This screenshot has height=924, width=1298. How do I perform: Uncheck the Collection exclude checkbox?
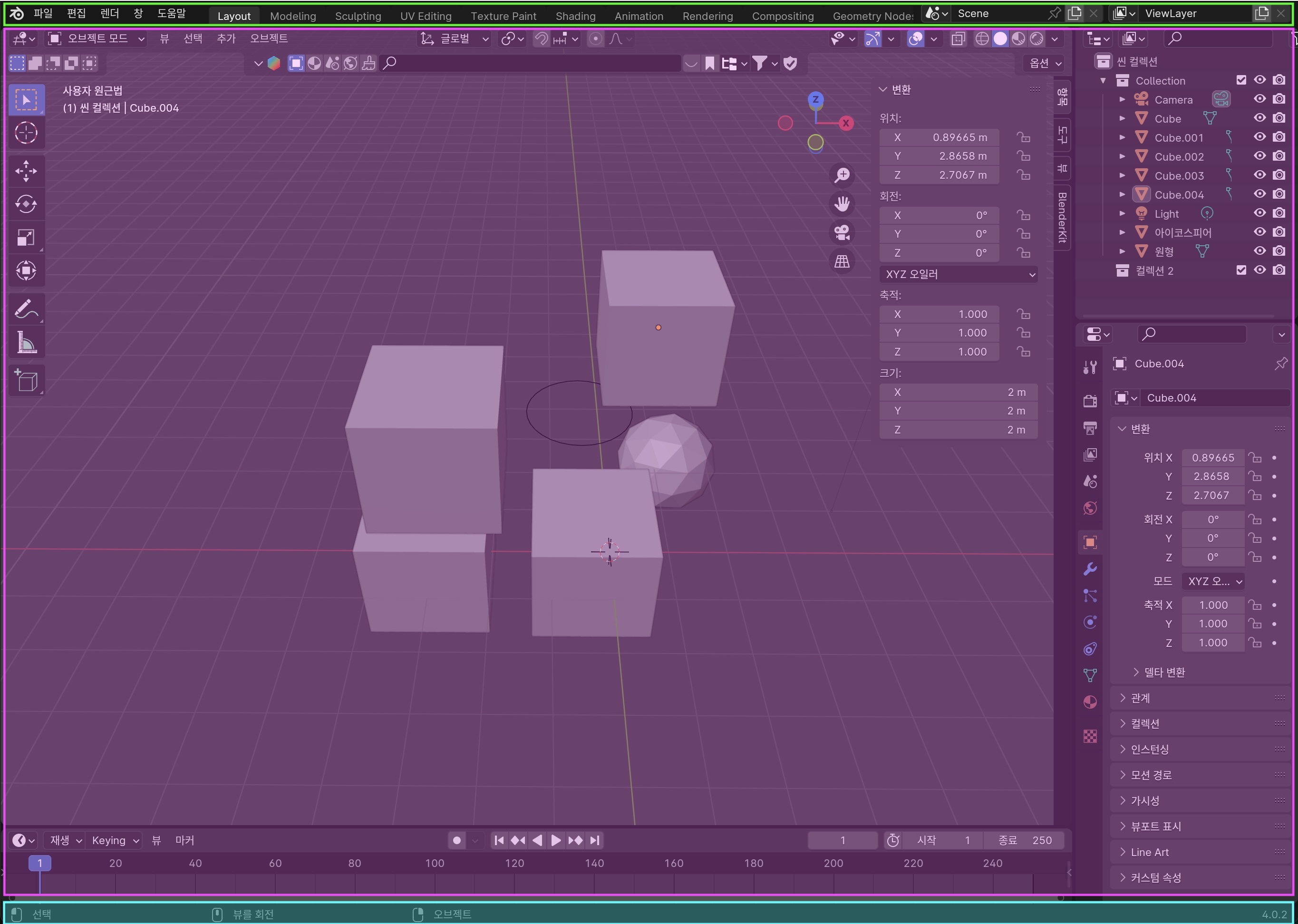coord(1241,80)
